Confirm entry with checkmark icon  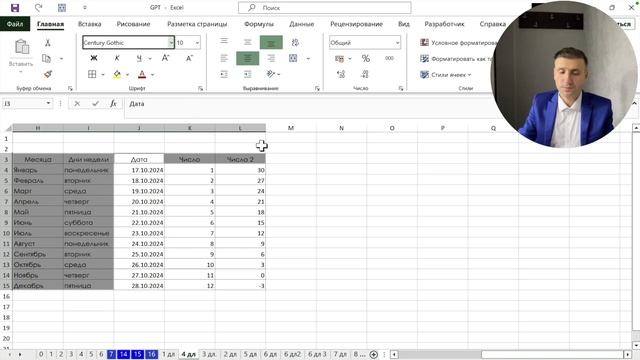tap(96, 104)
